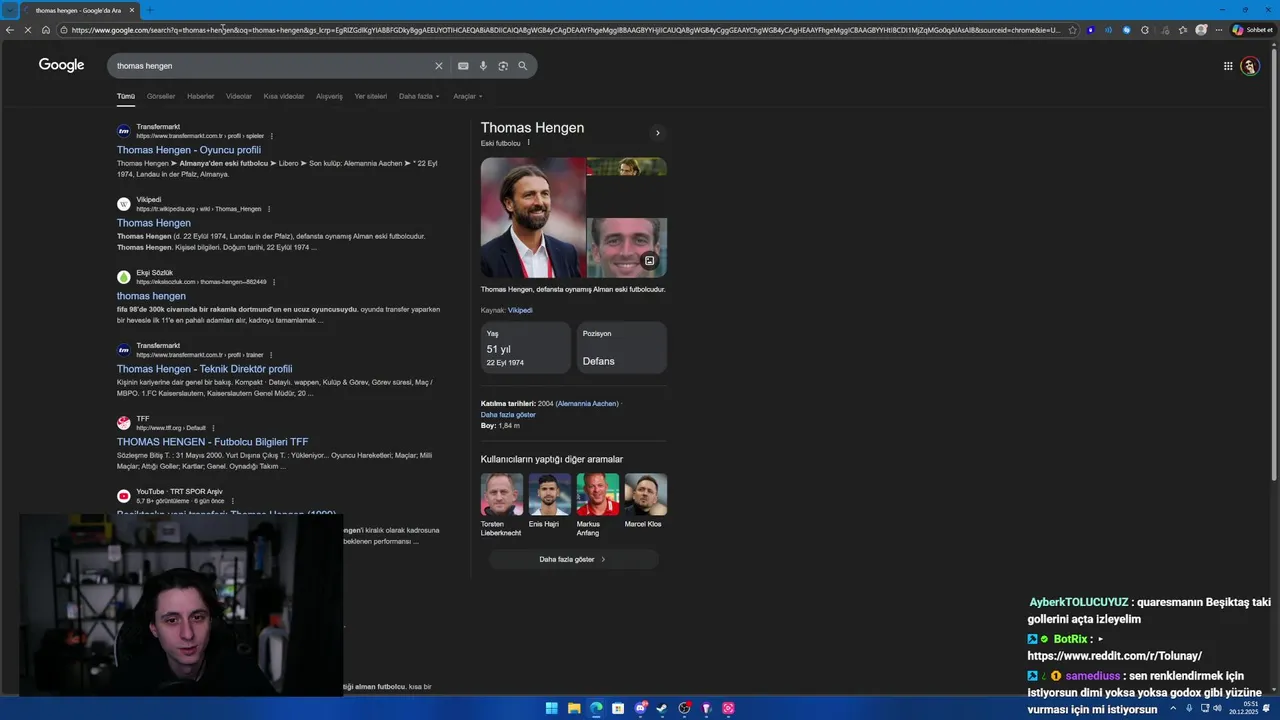Bookmark this page with the star icon
The width and height of the screenshot is (1280, 720).
pos(1073,30)
